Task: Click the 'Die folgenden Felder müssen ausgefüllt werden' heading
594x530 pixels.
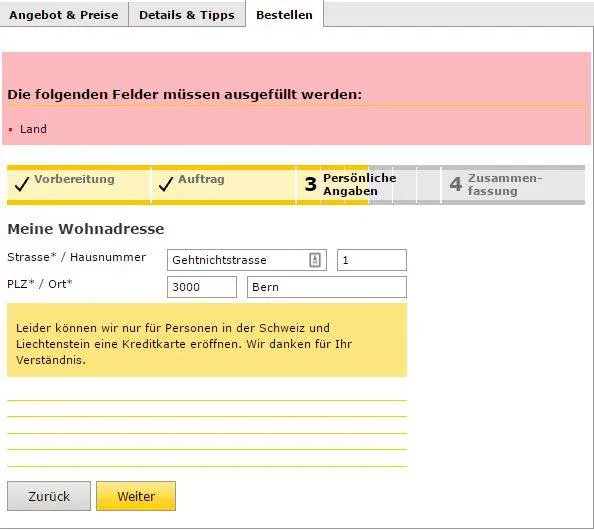Action: (x=184, y=94)
